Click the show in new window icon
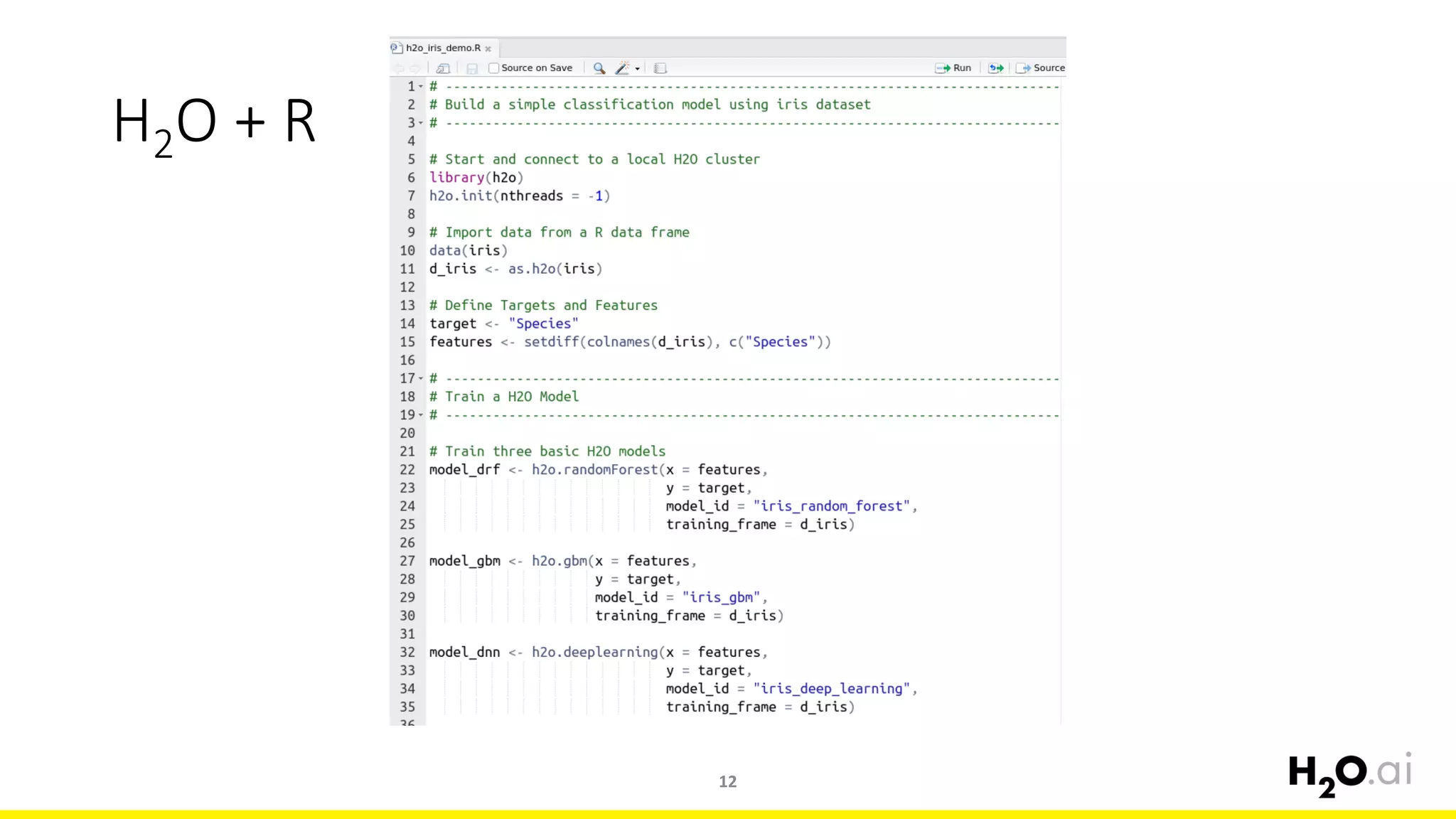This screenshot has height=819, width=1456. click(x=443, y=68)
